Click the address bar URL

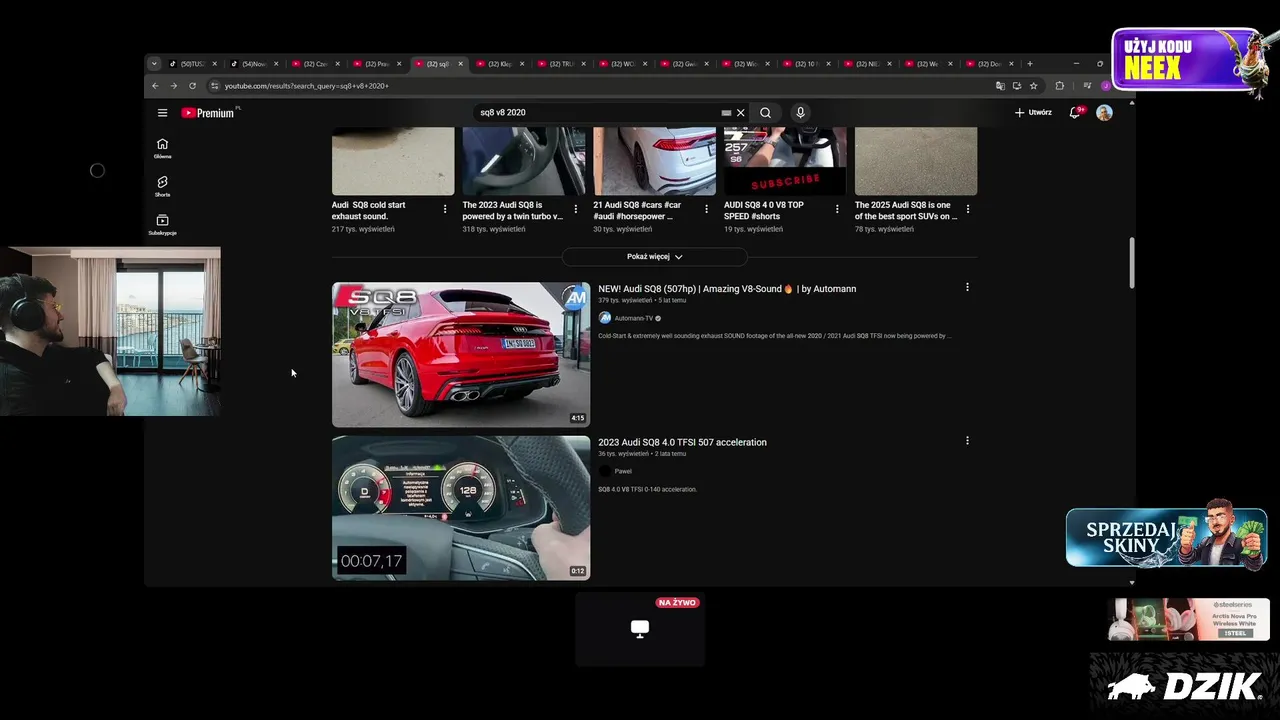[307, 86]
